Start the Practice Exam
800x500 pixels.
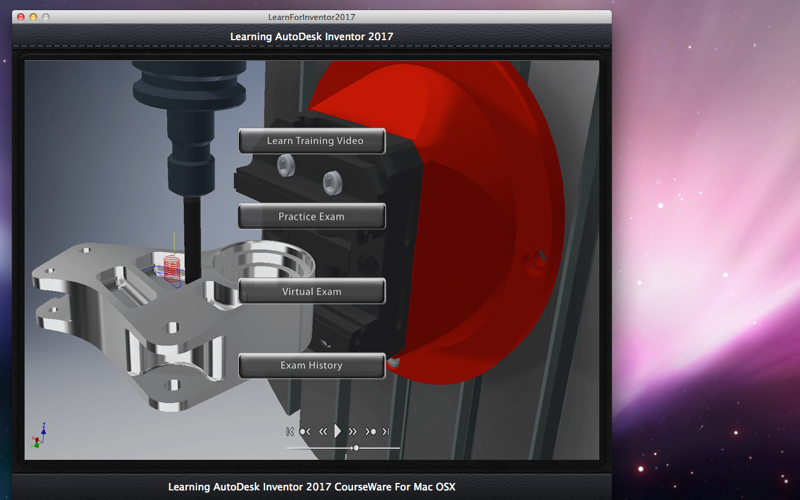pyautogui.click(x=312, y=216)
